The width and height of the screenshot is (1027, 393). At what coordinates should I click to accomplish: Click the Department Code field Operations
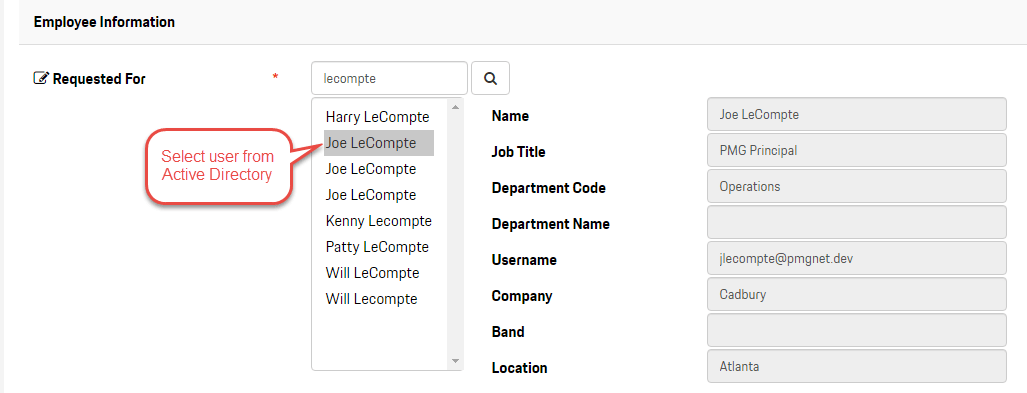point(857,186)
